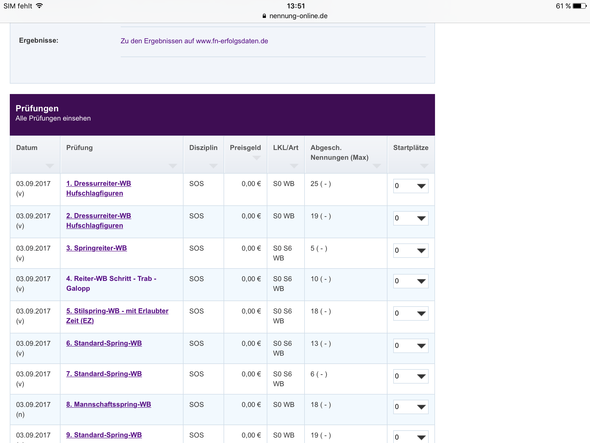Image resolution: width=590 pixels, height=443 pixels.
Task: Sort table by Prüfung column arrow
Action: [173, 166]
